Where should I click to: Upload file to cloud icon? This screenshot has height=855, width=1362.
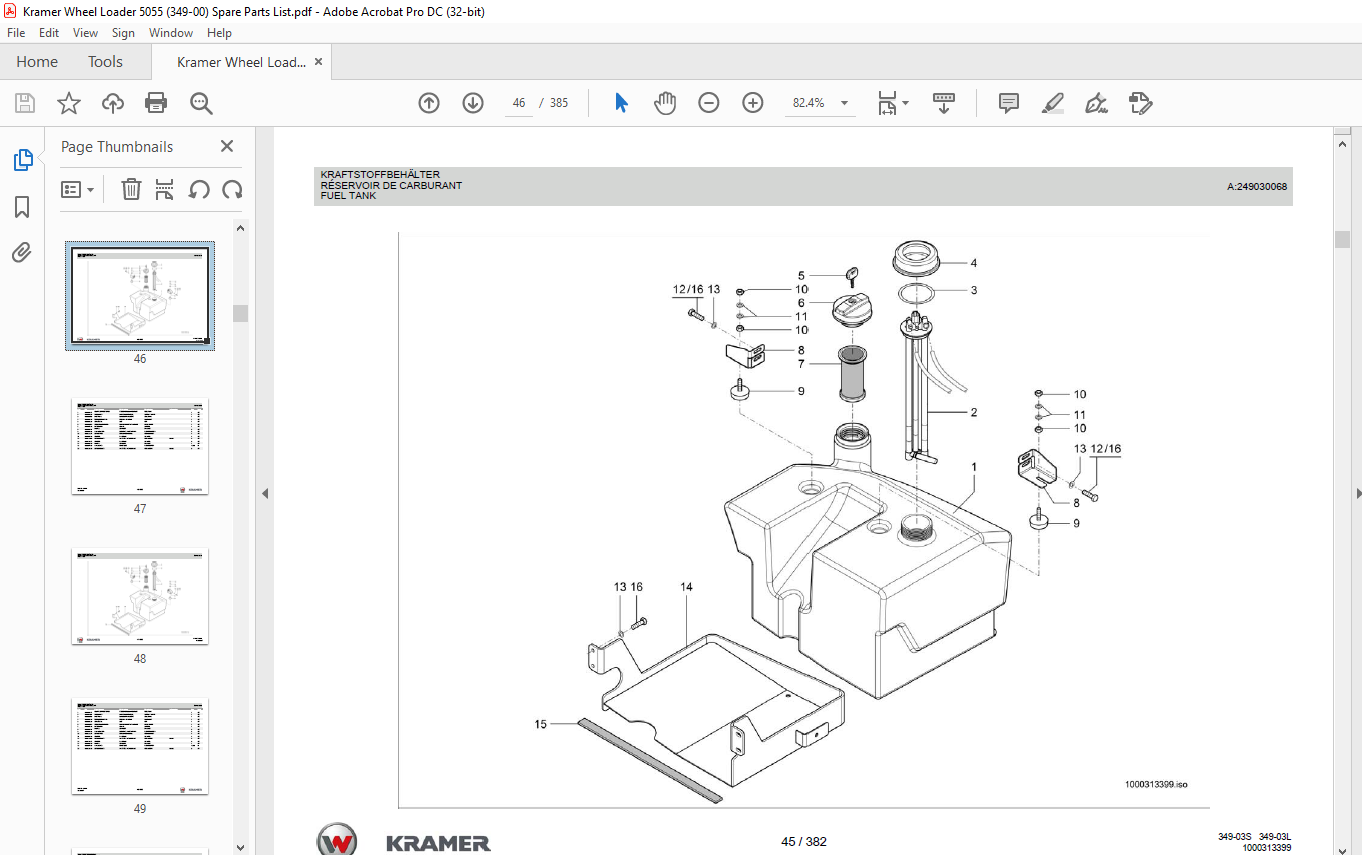point(113,103)
